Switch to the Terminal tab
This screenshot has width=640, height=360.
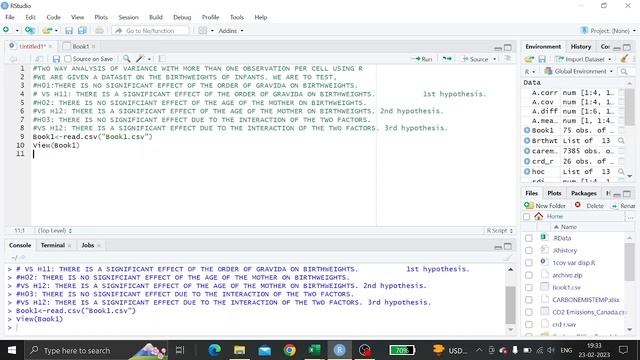[53, 245]
